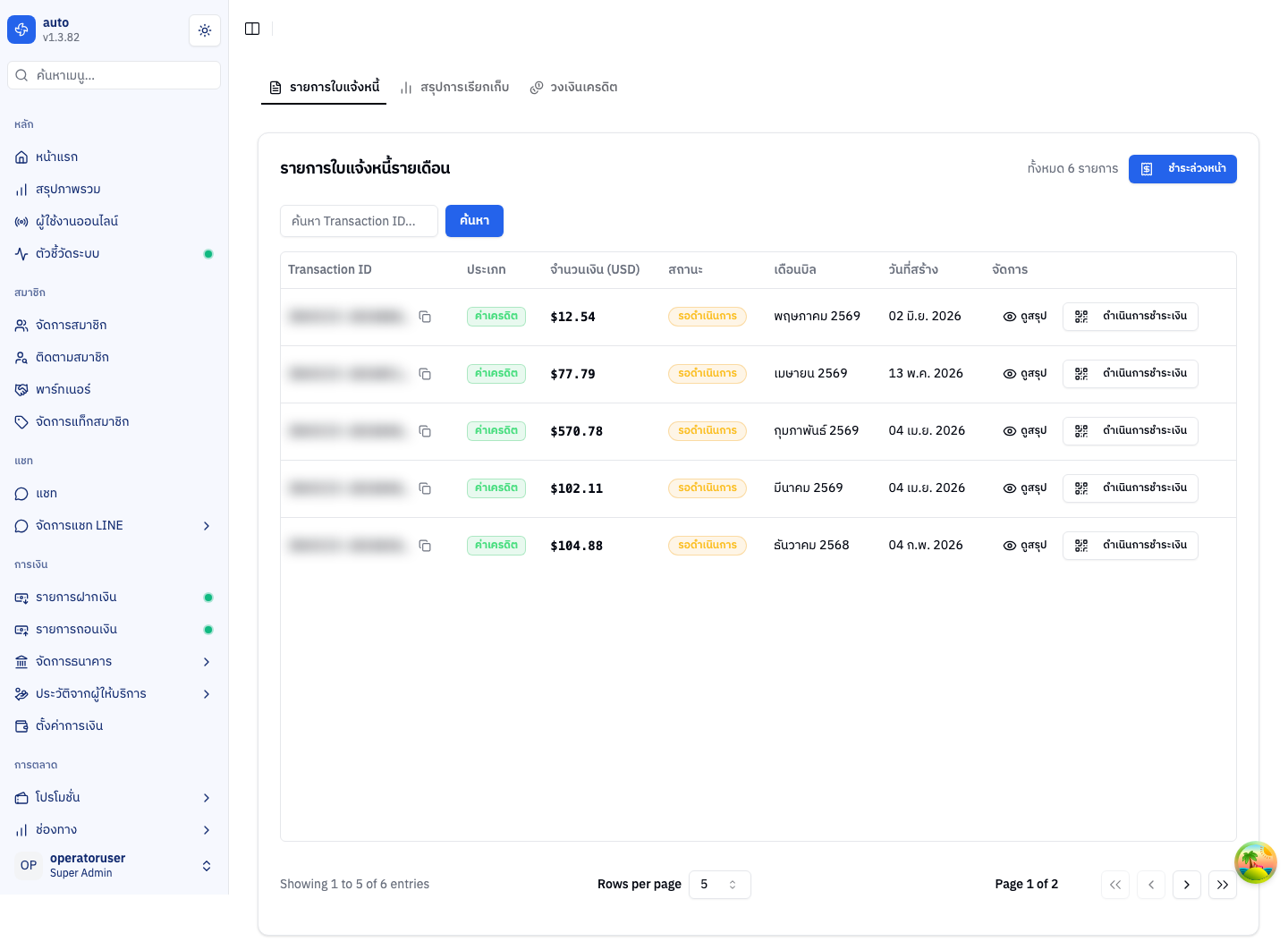Open หน้าแรก home page

coord(114,157)
